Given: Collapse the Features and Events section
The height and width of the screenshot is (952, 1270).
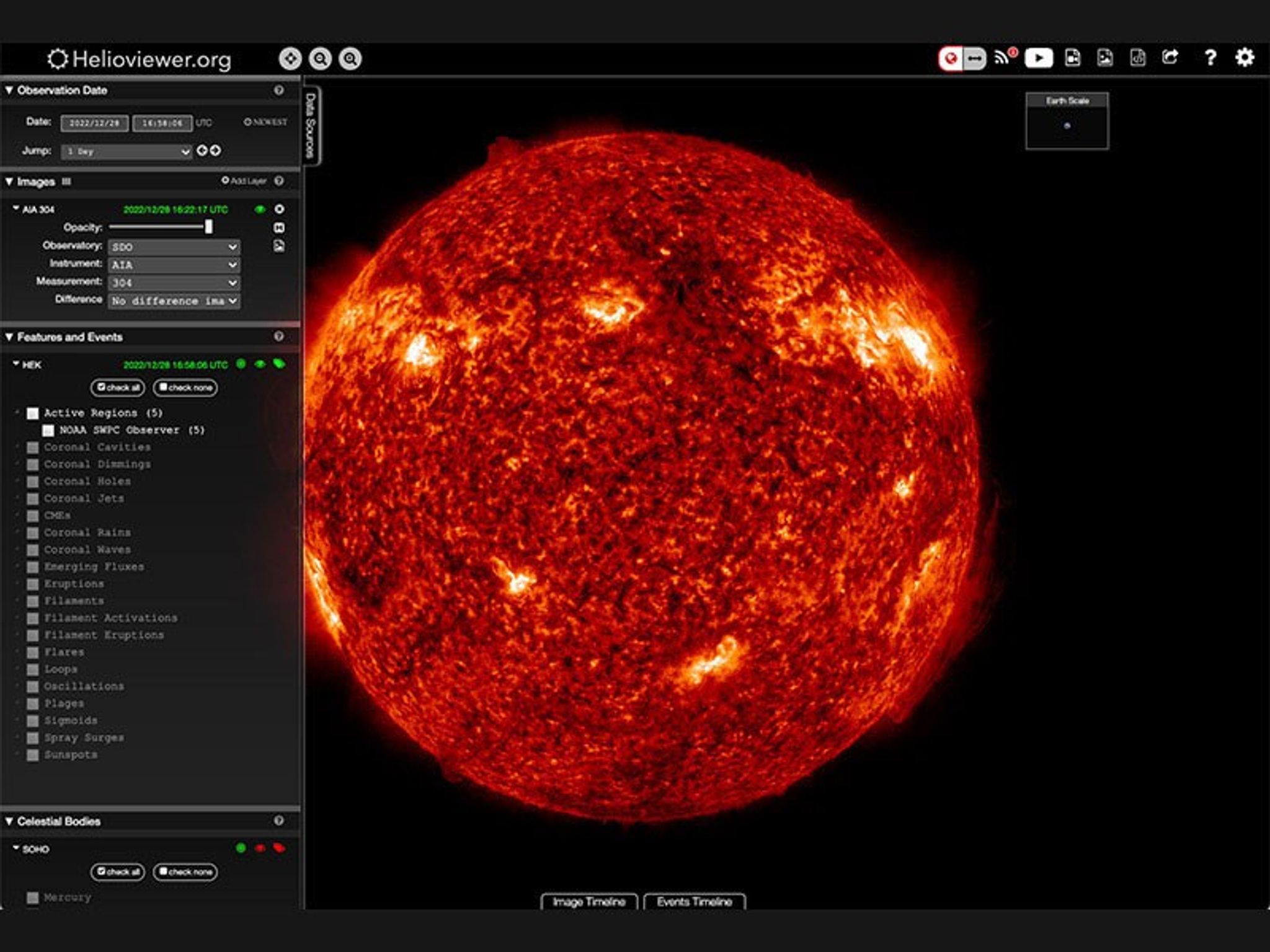Looking at the screenshot, I should pyautogui.click(x=9, y=337).
